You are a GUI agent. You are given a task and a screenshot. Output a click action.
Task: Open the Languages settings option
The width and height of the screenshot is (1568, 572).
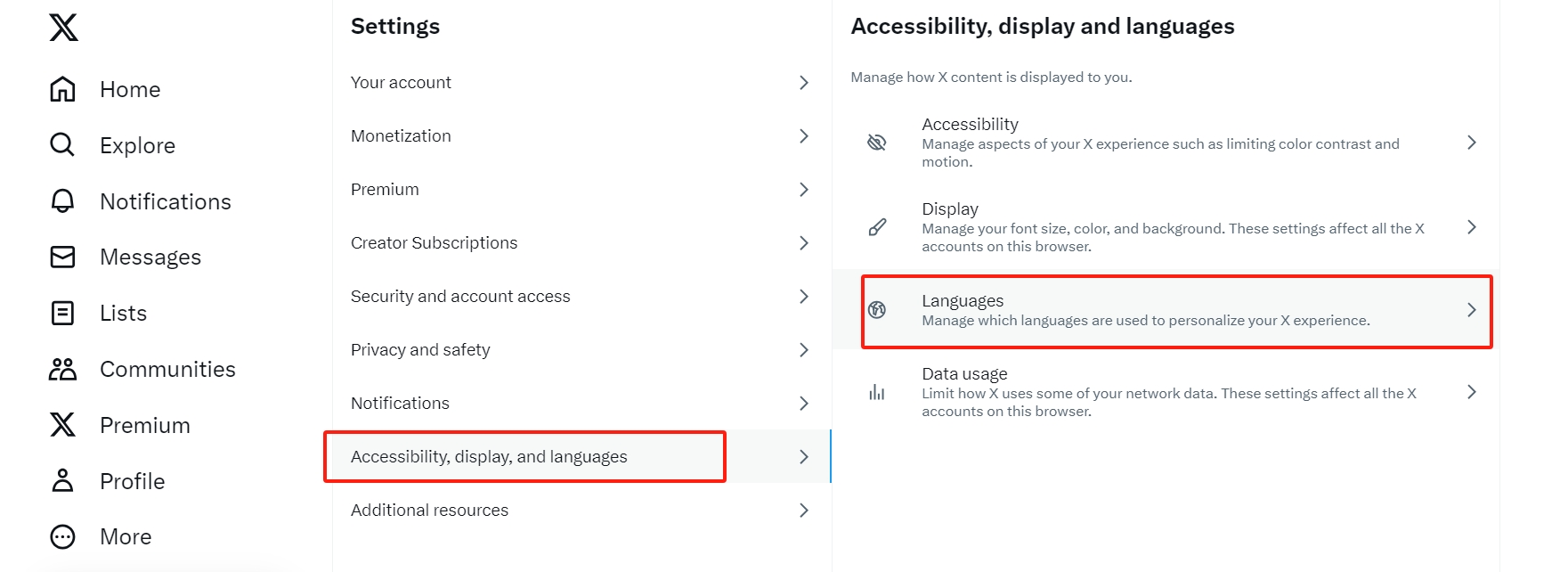click(x=1144, y=310)
